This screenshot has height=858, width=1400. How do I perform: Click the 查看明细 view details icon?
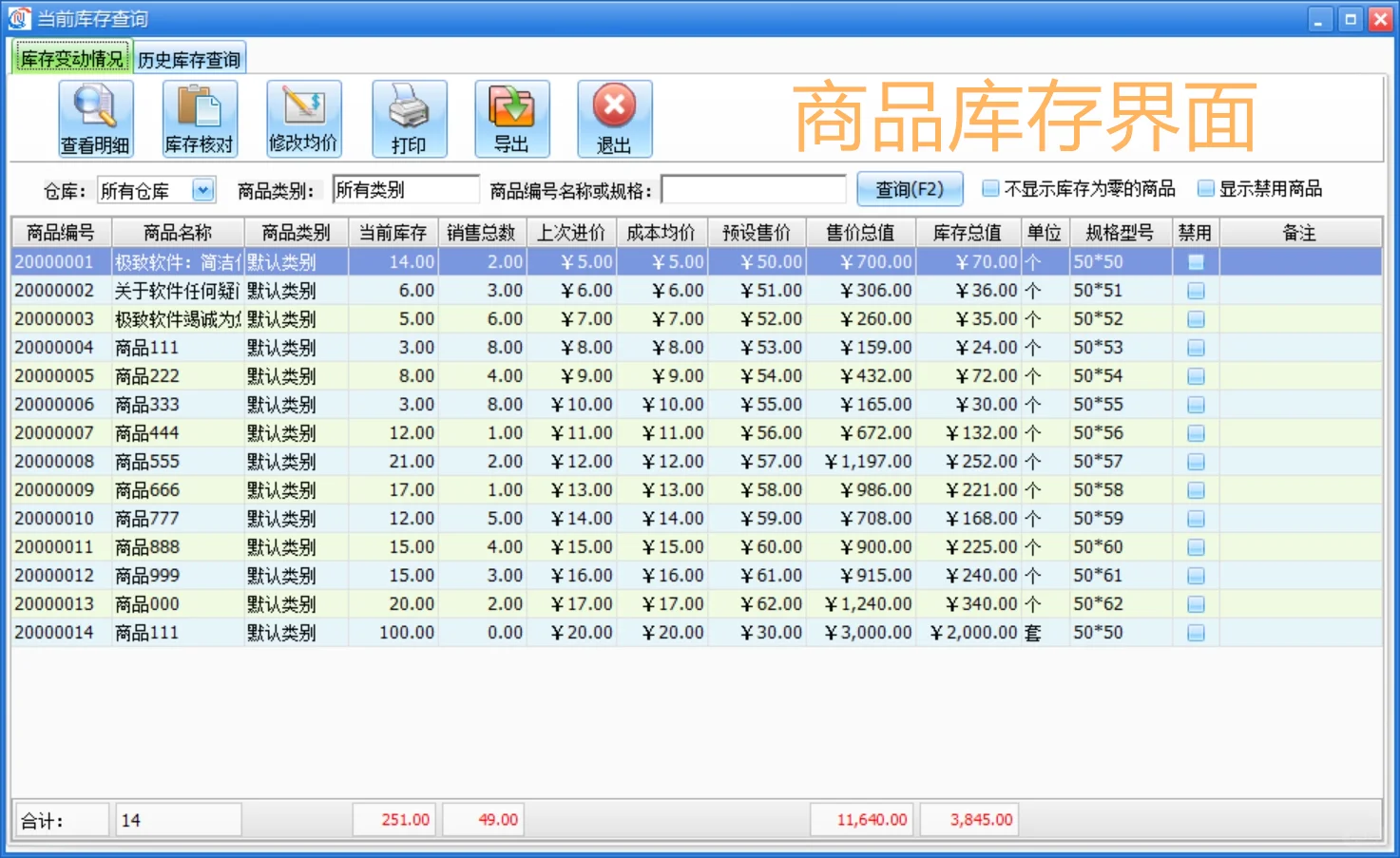94,118
